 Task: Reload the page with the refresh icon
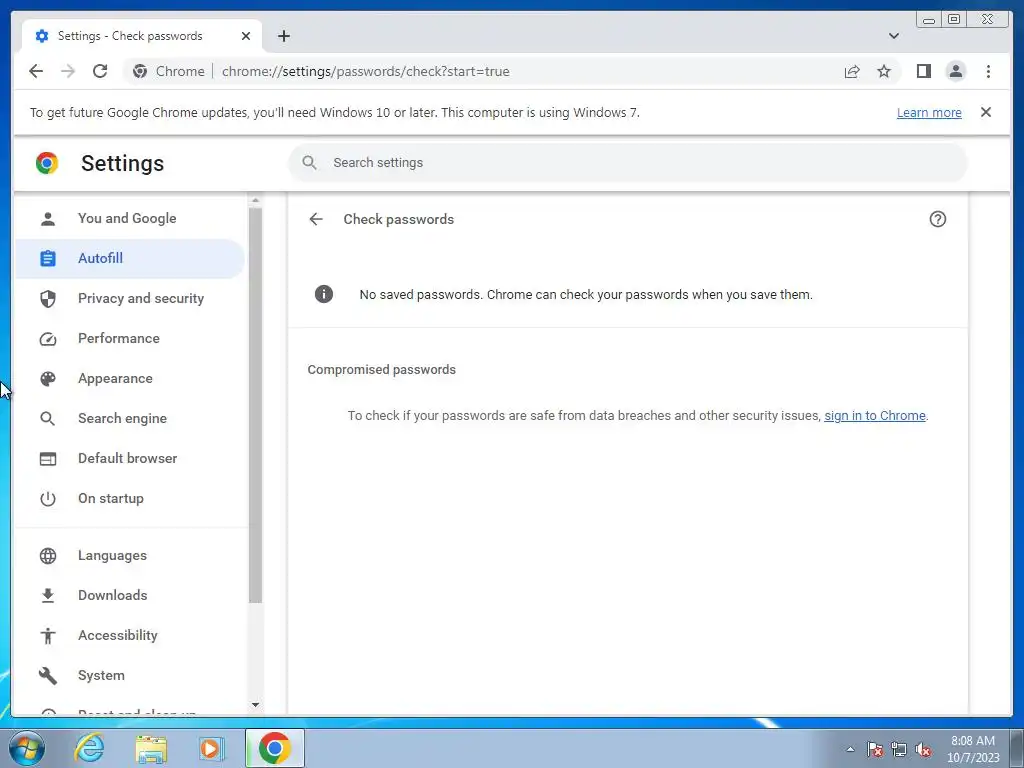click(x=100, y=71)
